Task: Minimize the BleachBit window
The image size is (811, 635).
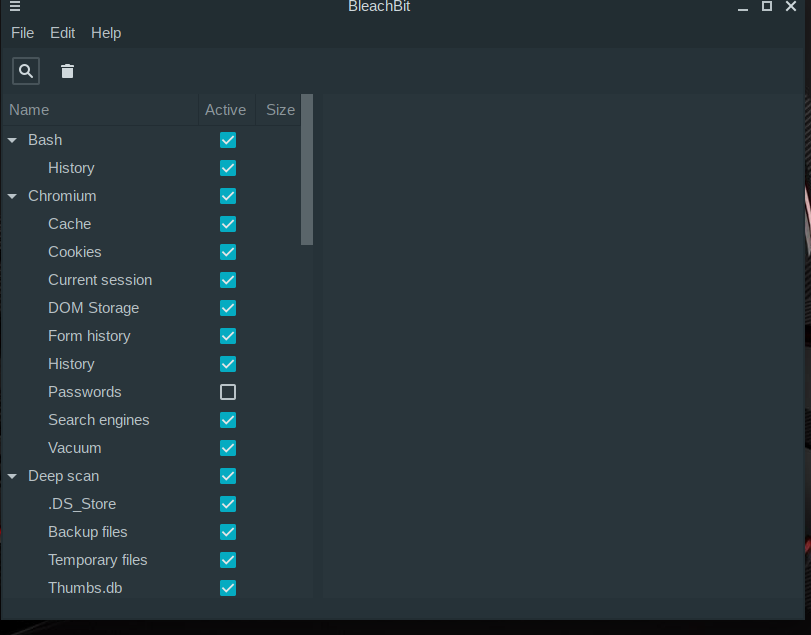Action: (743, 7)
